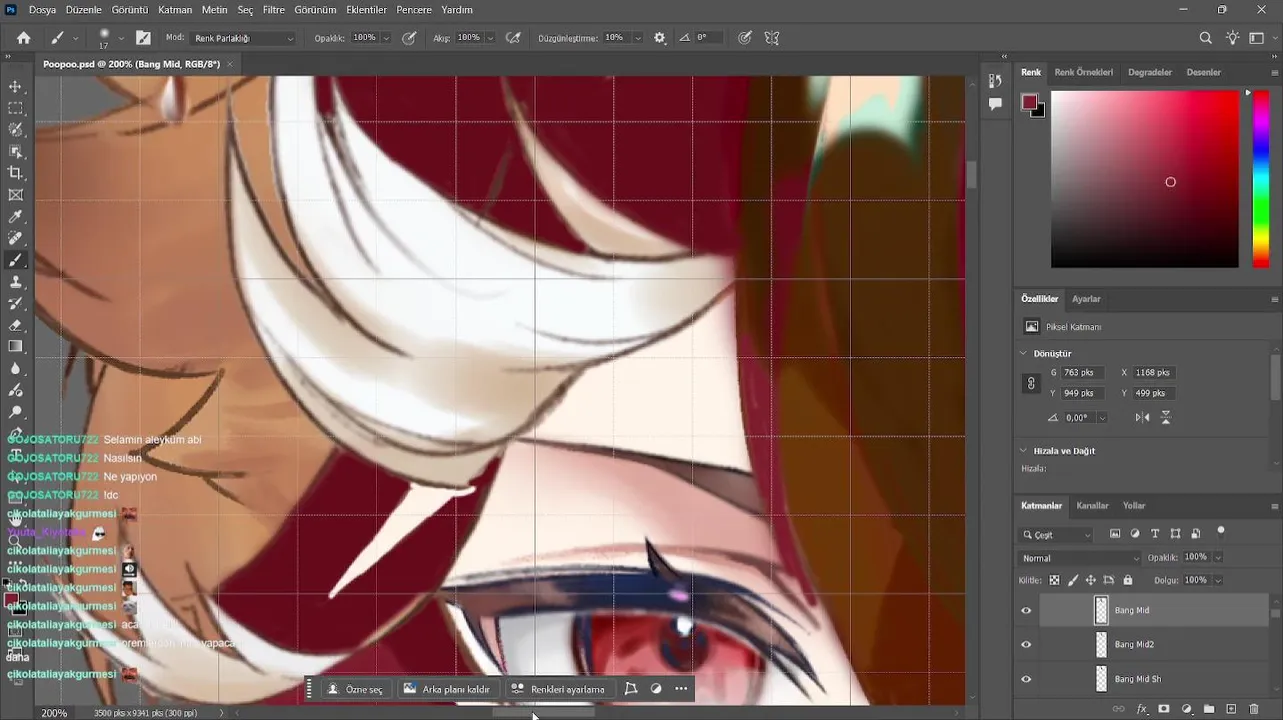1283x720 pixels.
Task: Switch to the Kanallar tab
Action: pos(1092,506)
